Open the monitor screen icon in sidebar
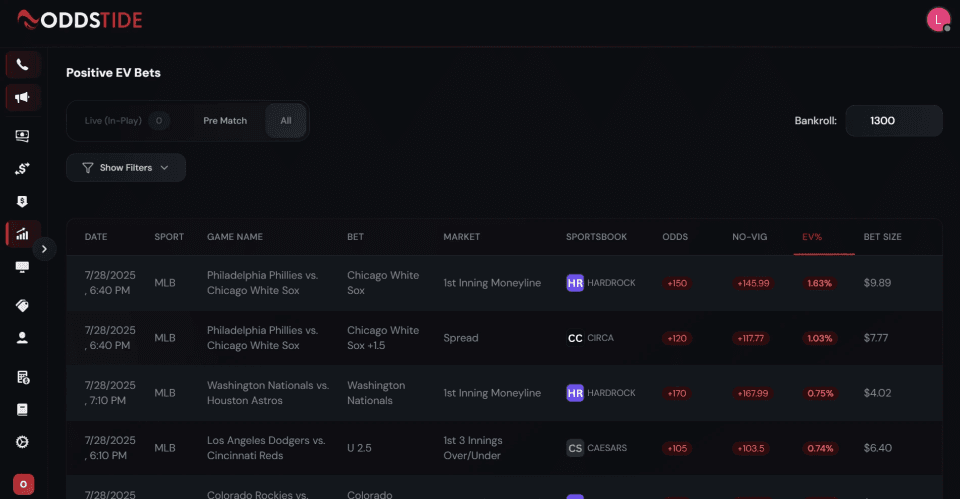 point(22,267)
